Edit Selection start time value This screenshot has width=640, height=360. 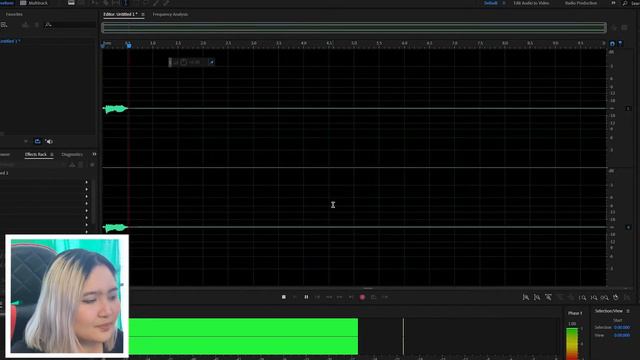coord(622,327)
